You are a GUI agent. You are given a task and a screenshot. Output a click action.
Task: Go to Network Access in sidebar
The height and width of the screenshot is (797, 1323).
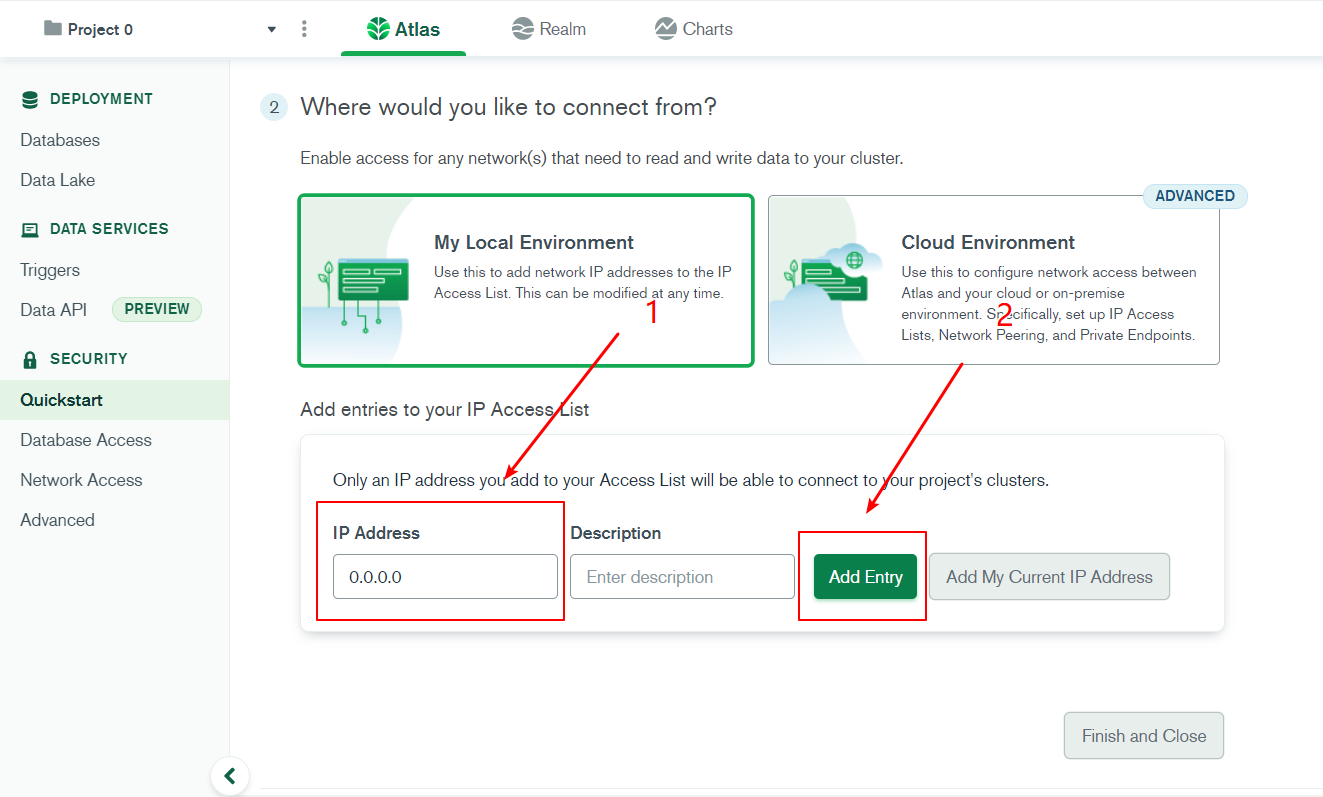81,480
